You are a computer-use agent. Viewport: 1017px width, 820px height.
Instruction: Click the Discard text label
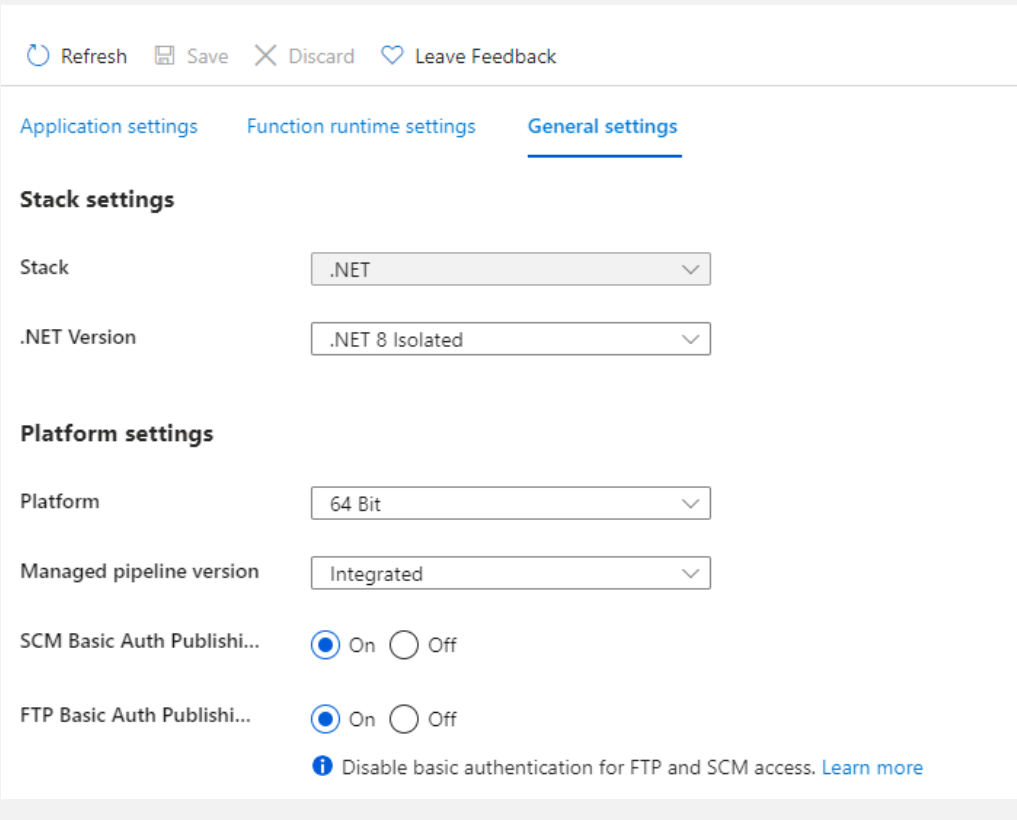point(321,56)
